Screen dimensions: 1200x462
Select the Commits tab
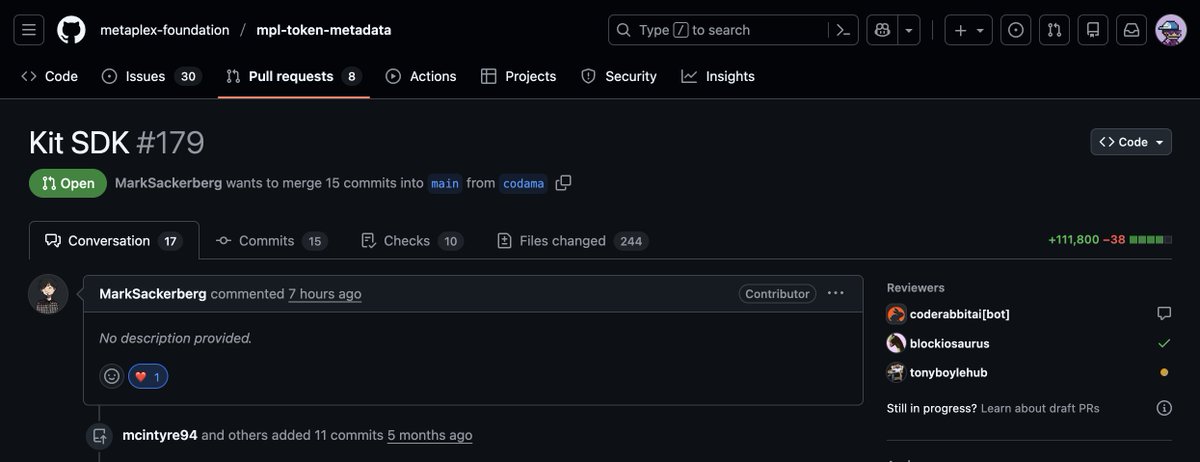pos(272,241)
